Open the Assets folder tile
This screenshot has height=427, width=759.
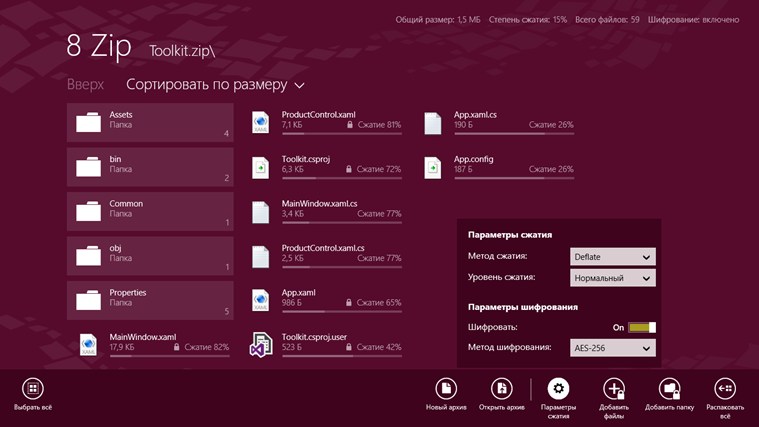point(150,122)
